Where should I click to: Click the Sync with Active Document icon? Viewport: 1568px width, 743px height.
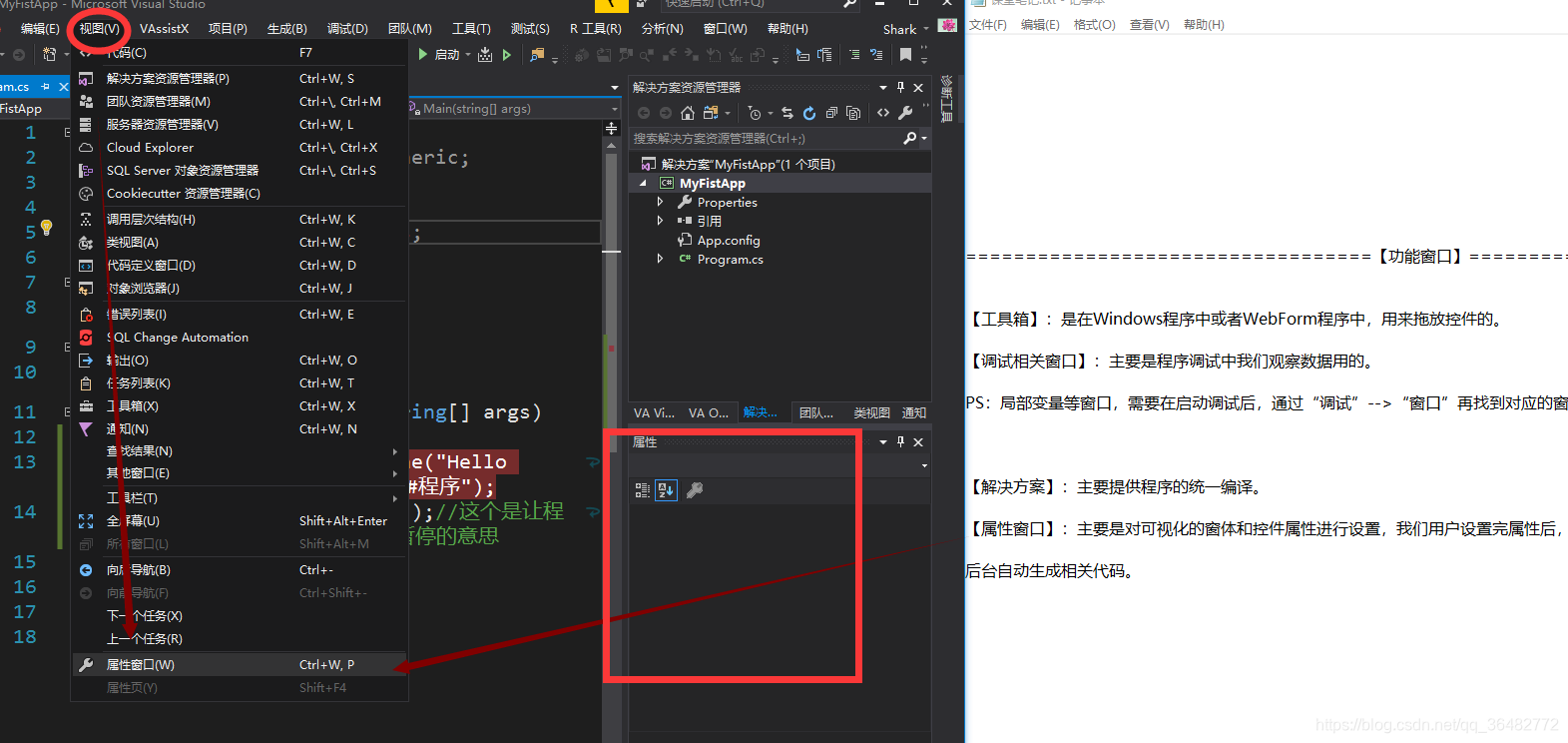[x=787, y=113]
